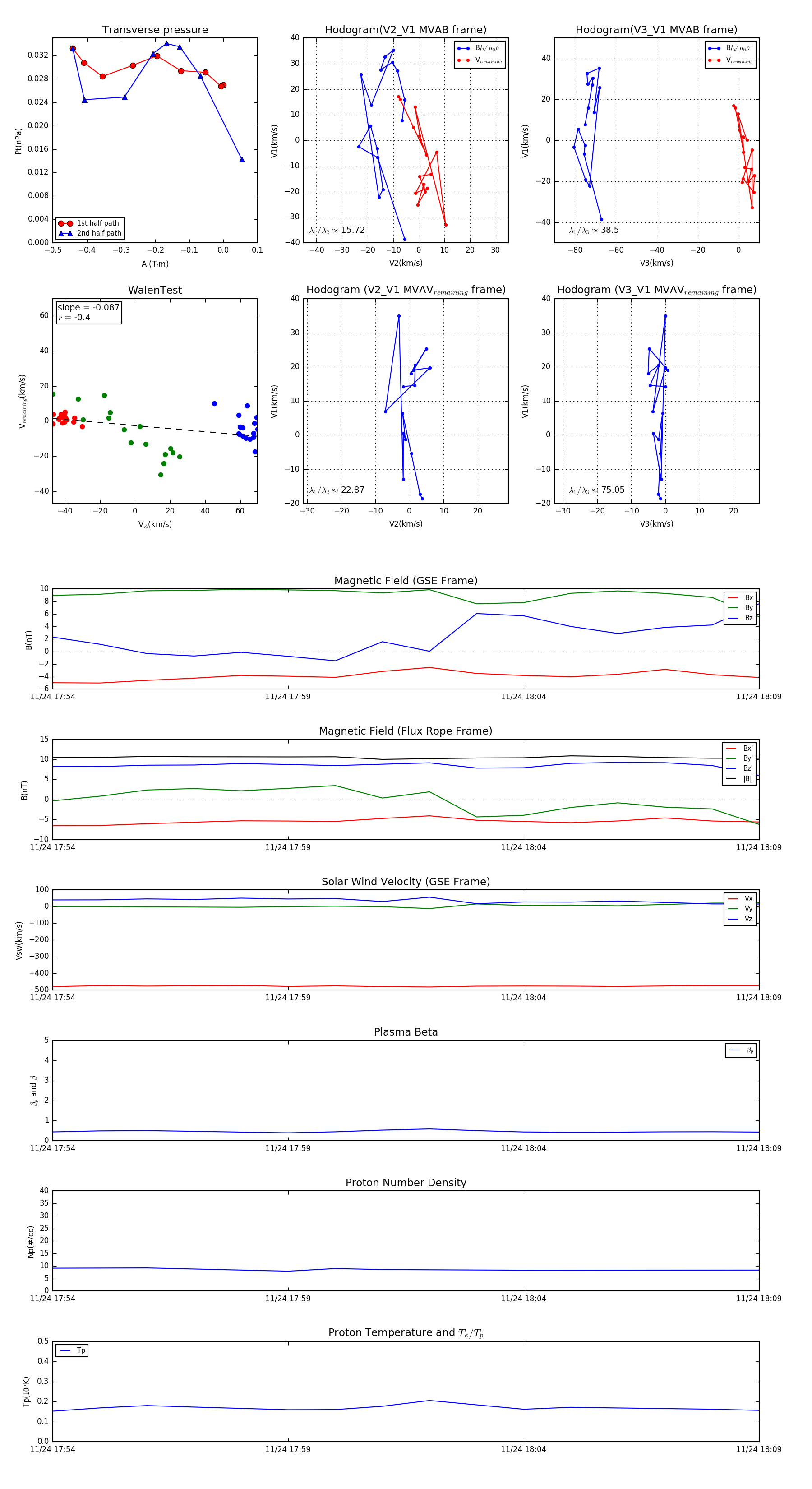Click 'Proton Temperature and Te/Tp' title

coord(406,1333)
